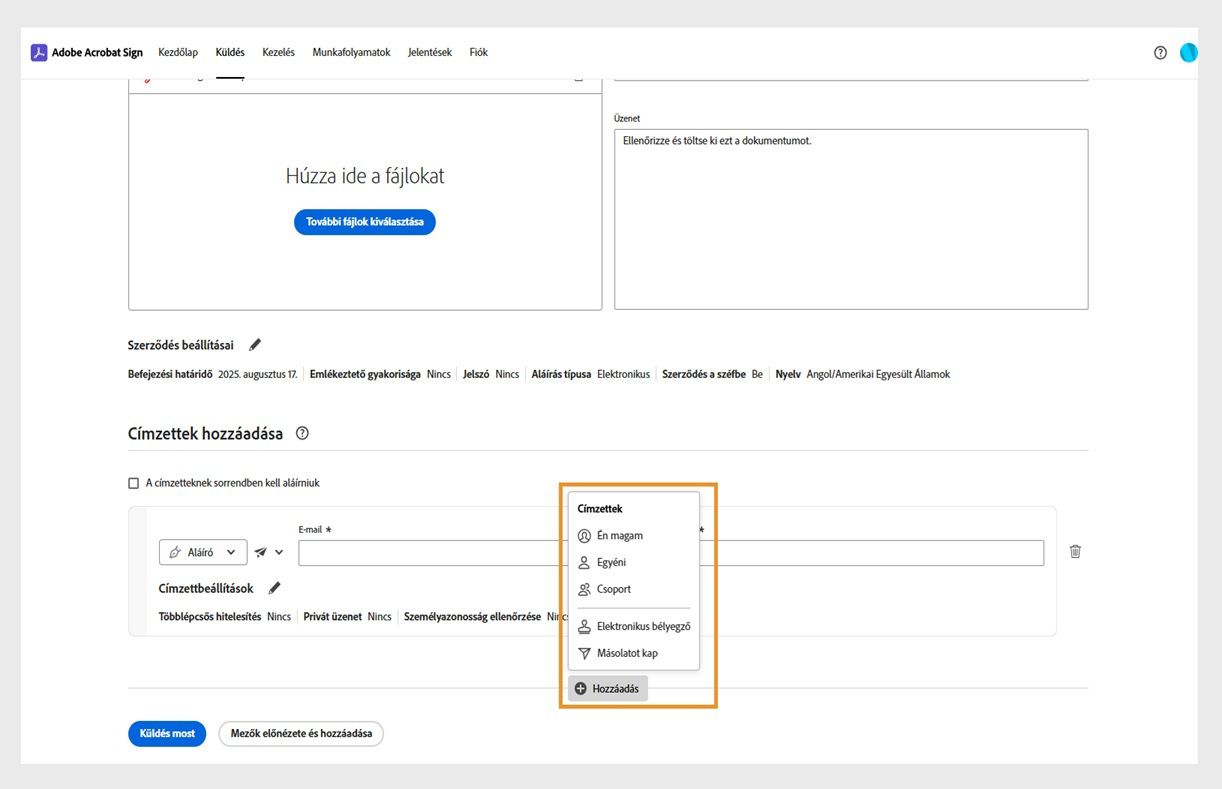Open the Aláíró role dropdown

point(203,551)
